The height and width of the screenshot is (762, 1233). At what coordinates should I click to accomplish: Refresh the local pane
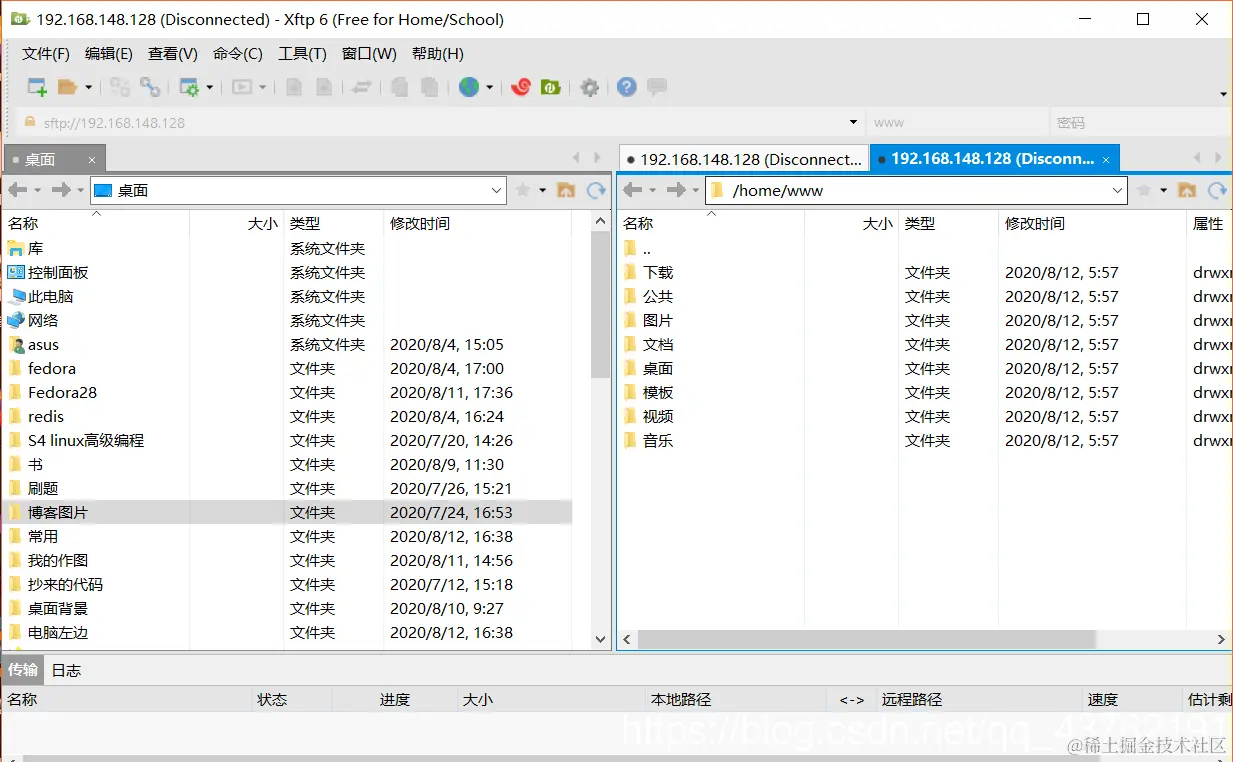(x=596, y=190)
